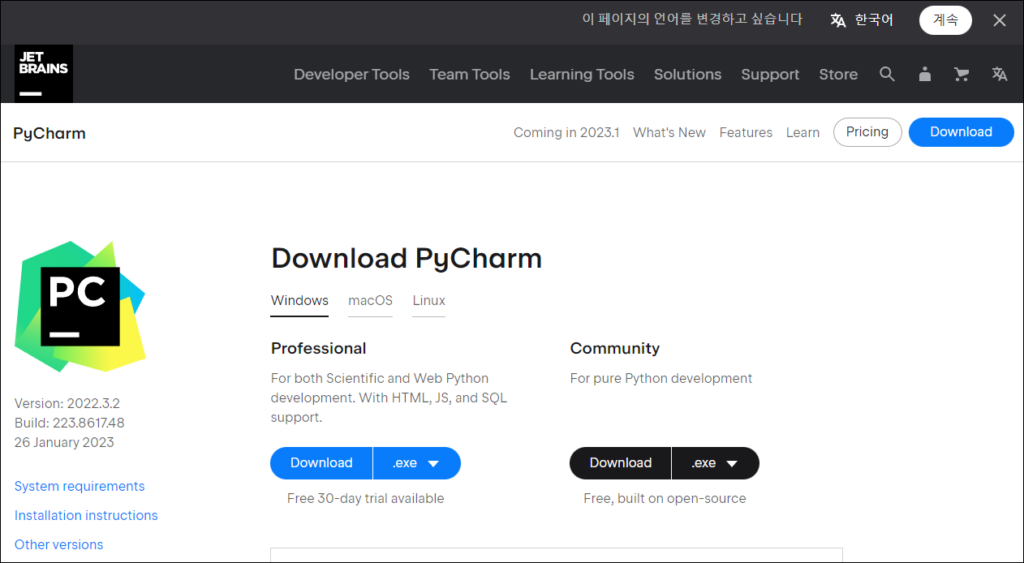This screenshot has width=1024, height=563.
Task: Click the Professional edition heading
Action: tap(319, 348)
